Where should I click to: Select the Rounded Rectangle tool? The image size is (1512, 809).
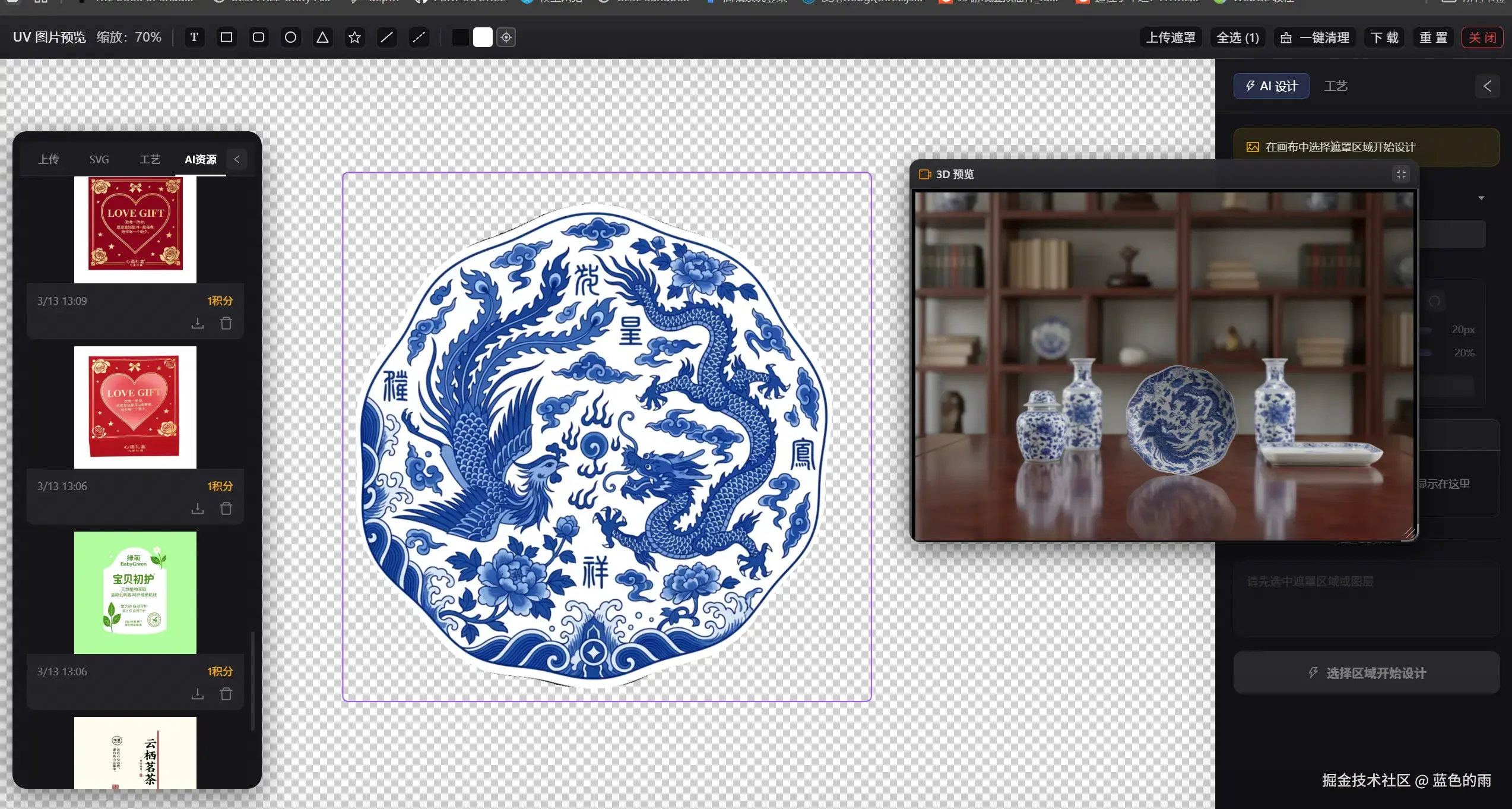(x=258, y=37)
